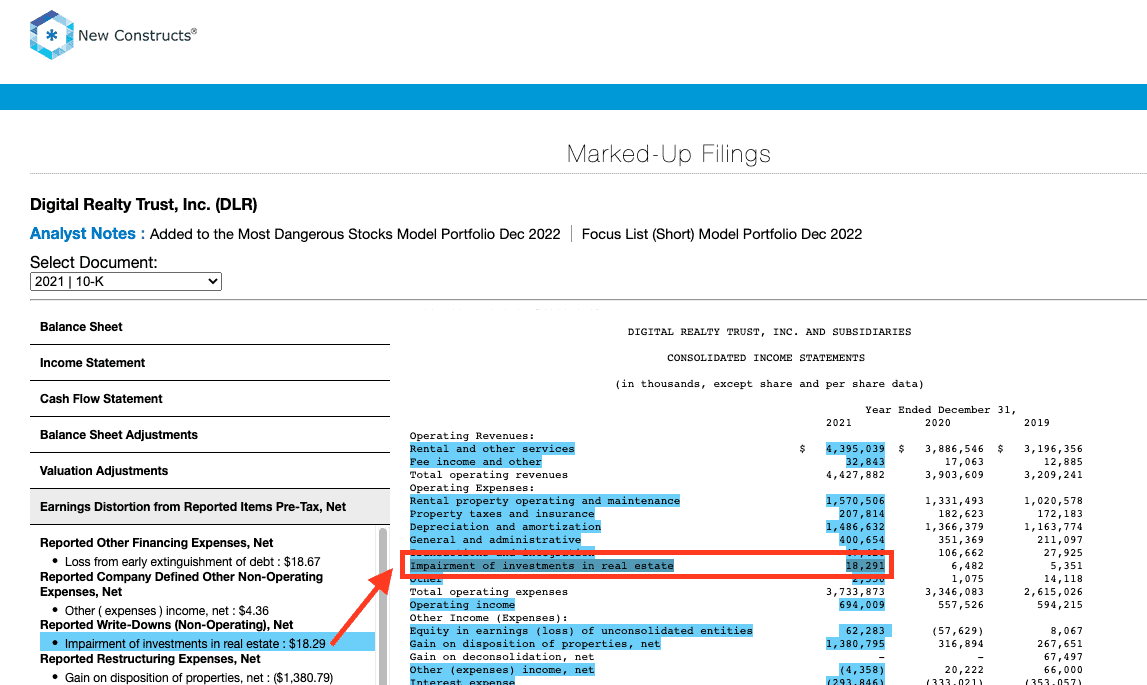Screen dimensions: 1147x685
Task: Open the Income Statement section
Action: tap(210, 363)
